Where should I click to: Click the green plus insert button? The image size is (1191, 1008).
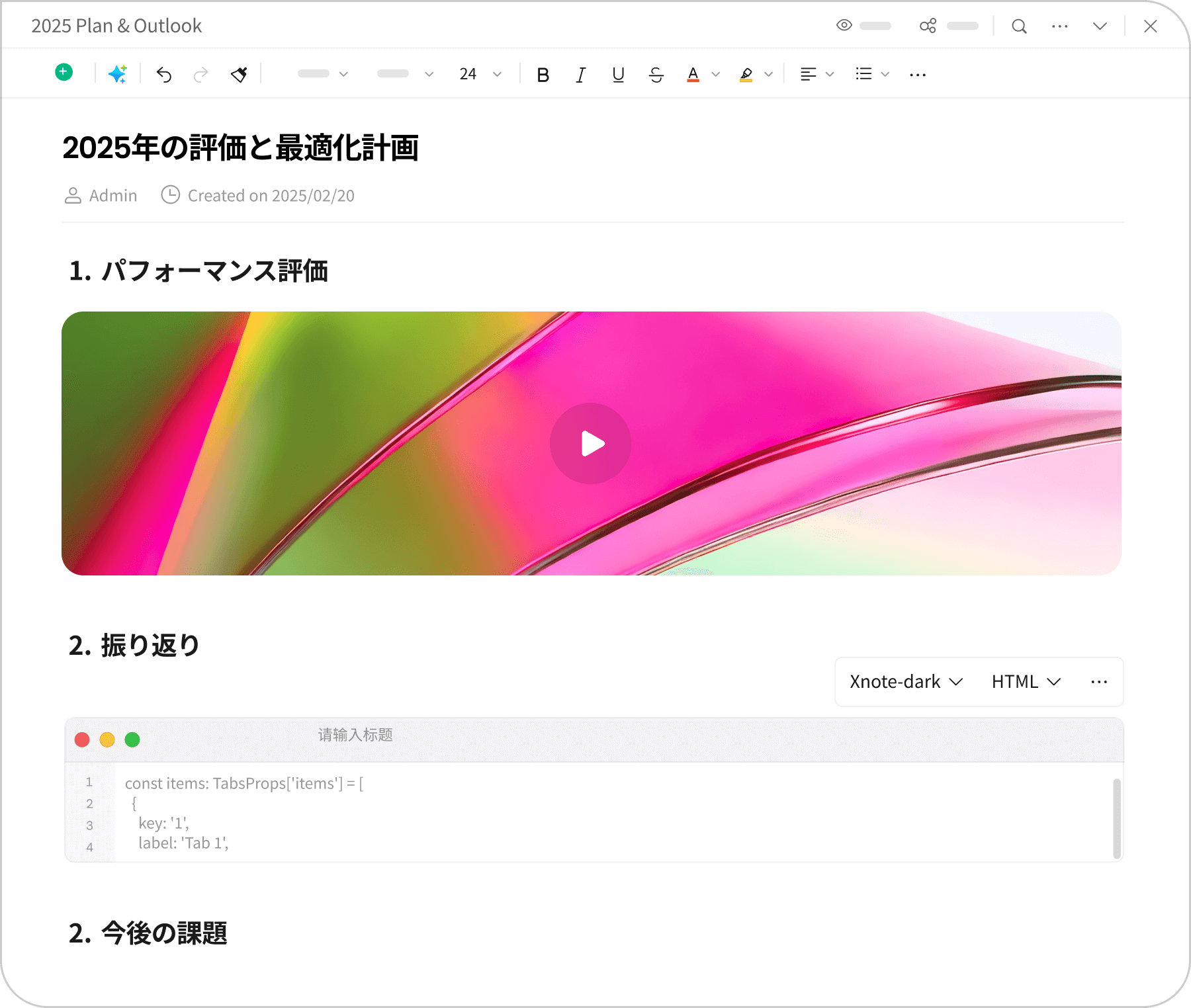click(x=64, y=73)
